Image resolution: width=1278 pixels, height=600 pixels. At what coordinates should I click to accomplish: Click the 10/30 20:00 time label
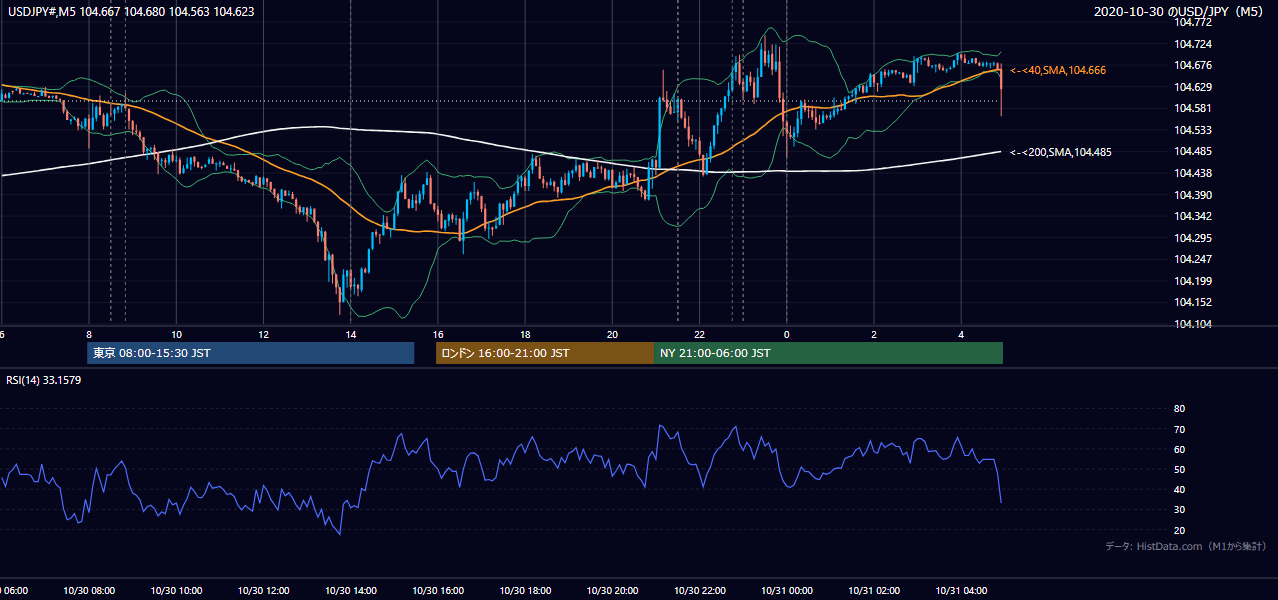tap(612, 591)
